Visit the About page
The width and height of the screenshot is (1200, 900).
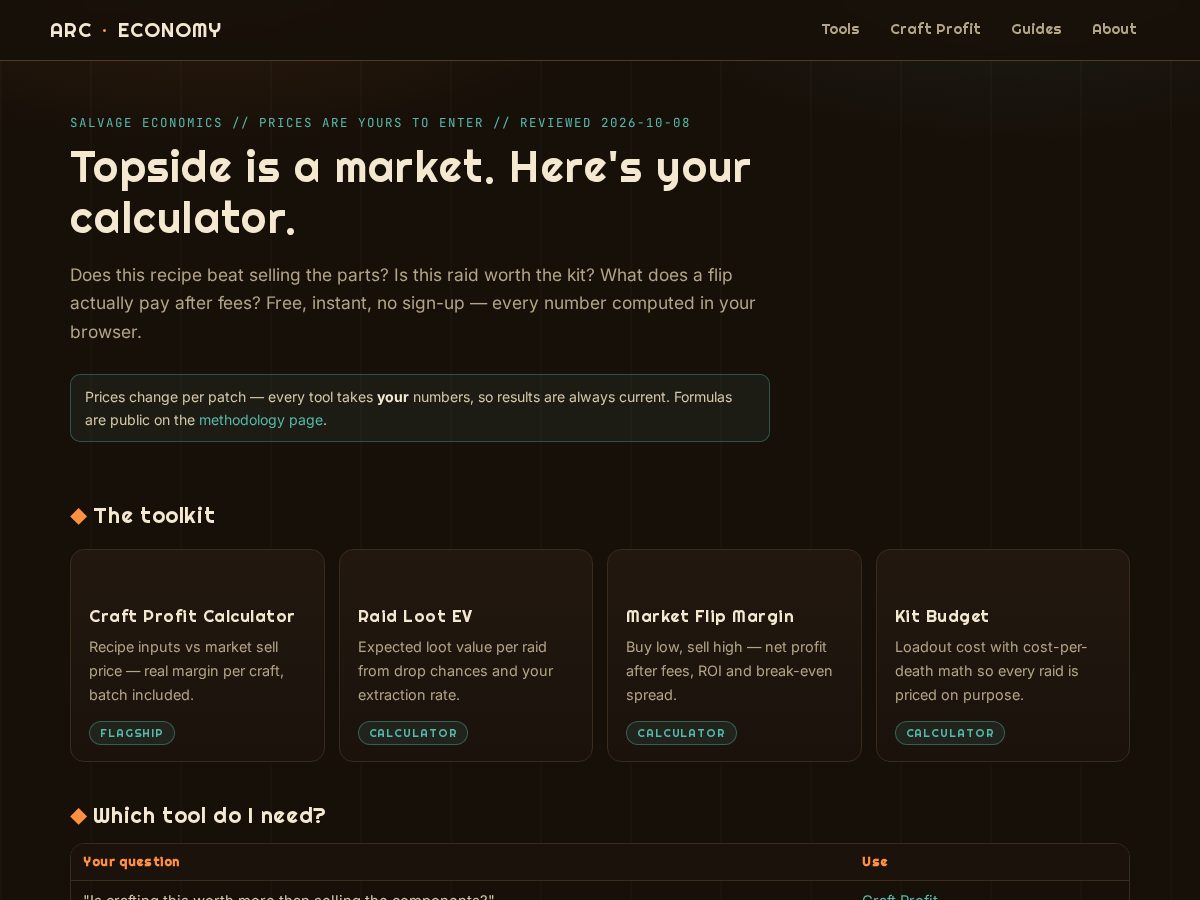tap(1114, 29)
